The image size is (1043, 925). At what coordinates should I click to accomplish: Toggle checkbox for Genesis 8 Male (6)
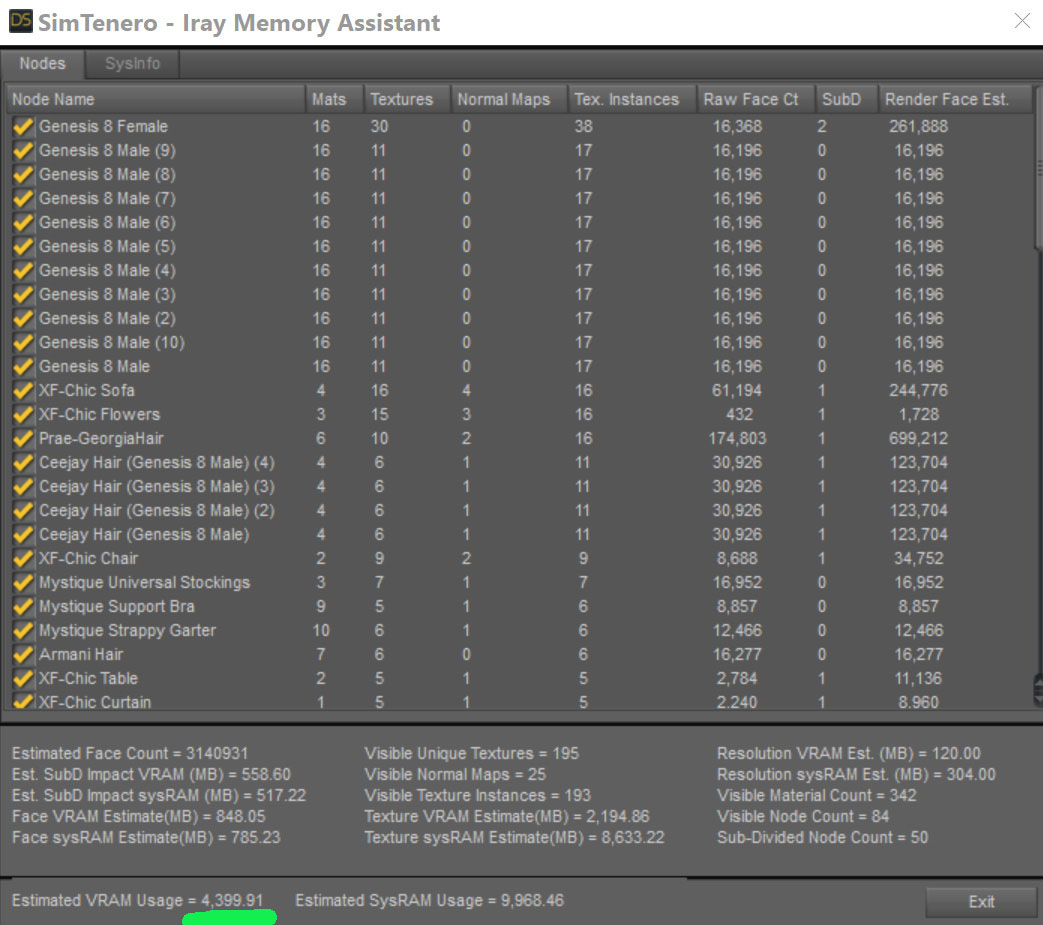pos(23,222)
